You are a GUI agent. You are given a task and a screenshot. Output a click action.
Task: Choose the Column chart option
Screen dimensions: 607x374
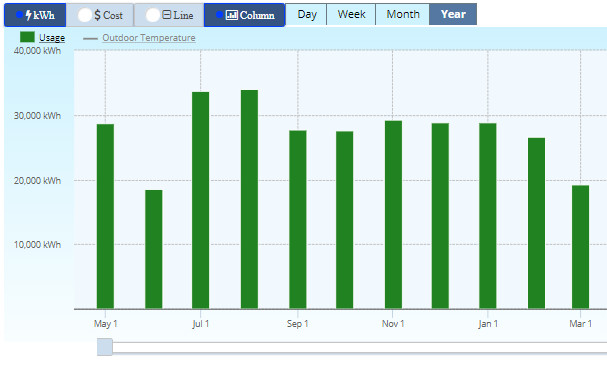pos(245,15)
